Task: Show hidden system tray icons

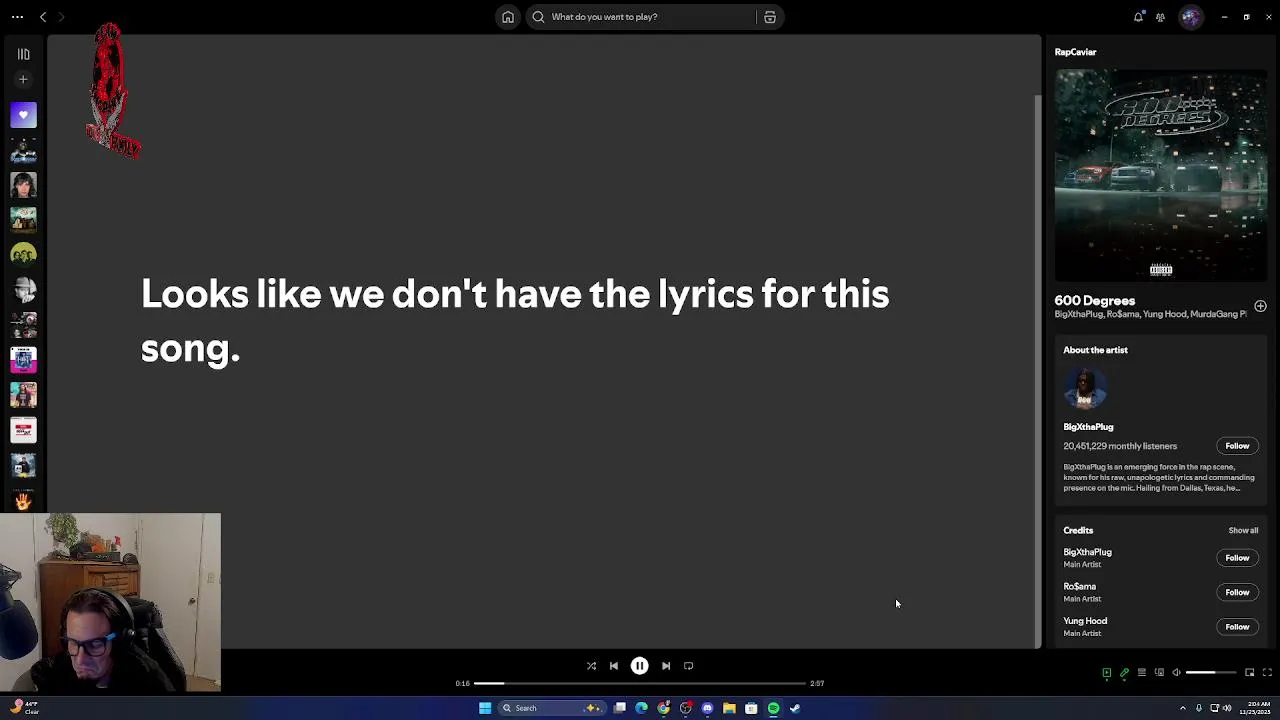Action: point(1182,708)
